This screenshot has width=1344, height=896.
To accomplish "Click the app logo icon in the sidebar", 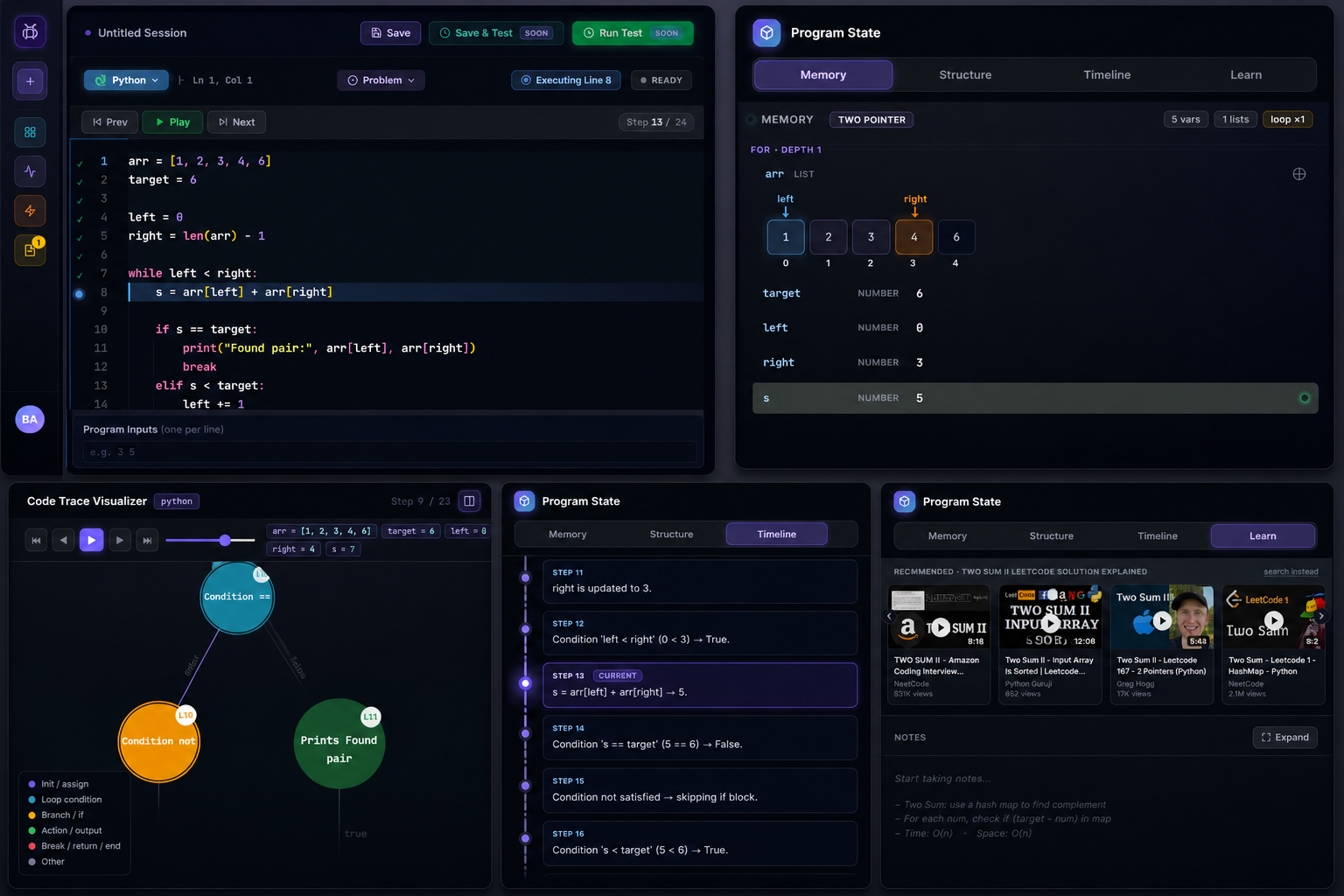I will tap(30, 31).
